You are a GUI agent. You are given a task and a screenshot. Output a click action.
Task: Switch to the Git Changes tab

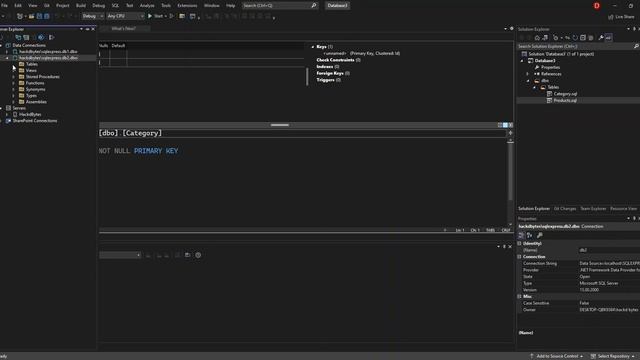pos(565,209)
